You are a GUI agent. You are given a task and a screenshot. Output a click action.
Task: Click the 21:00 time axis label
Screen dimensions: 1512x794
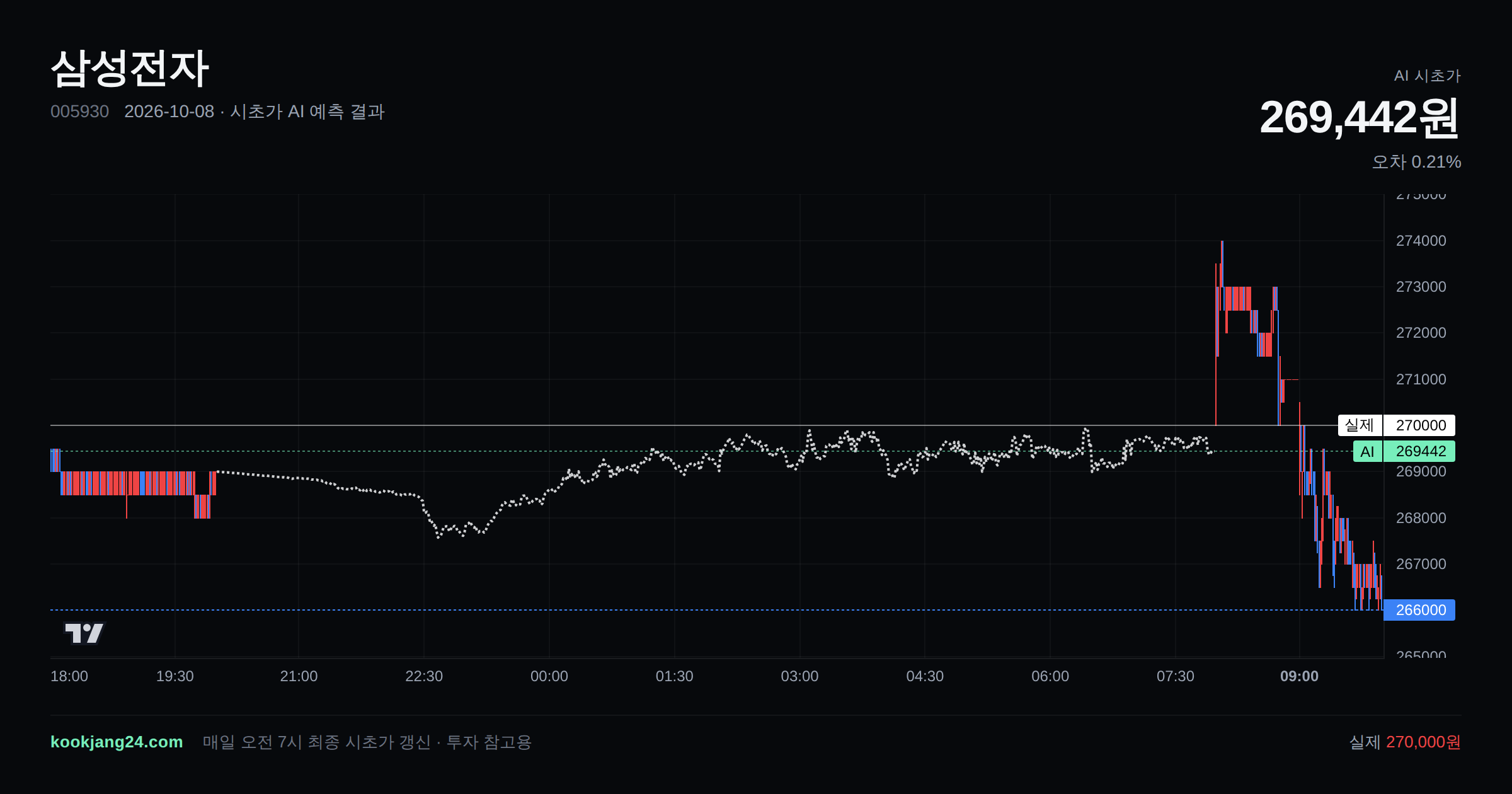(299, 676)
